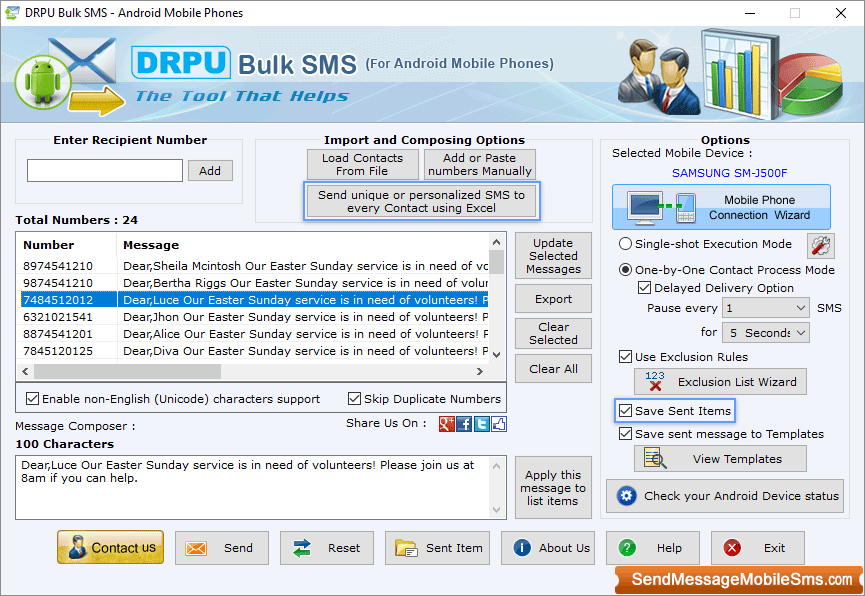Focus the Enter Recipient Number field
The width and height of the screenshot is (865, 596).
tap(105, 171)
